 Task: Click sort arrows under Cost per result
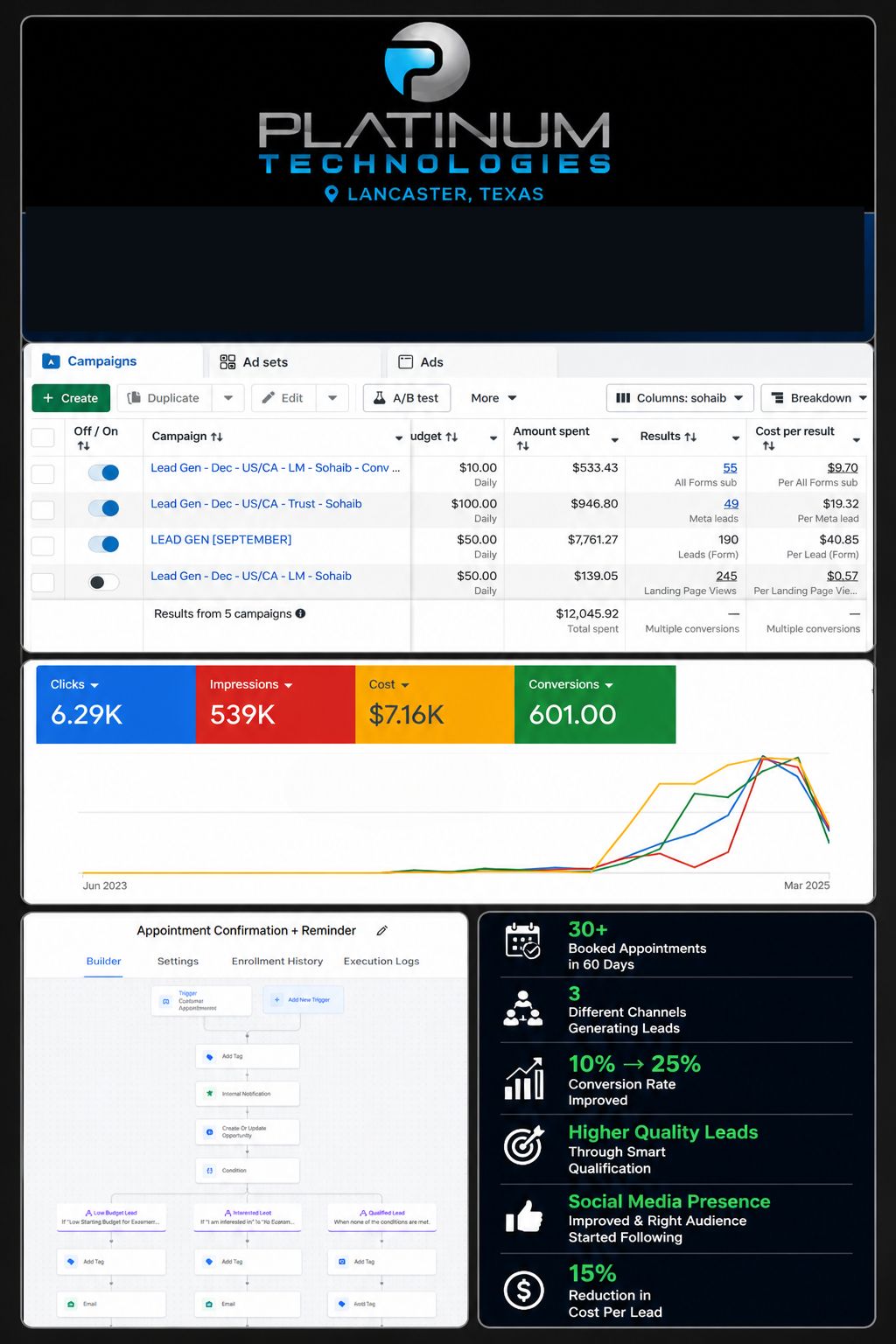click(768, 446)
